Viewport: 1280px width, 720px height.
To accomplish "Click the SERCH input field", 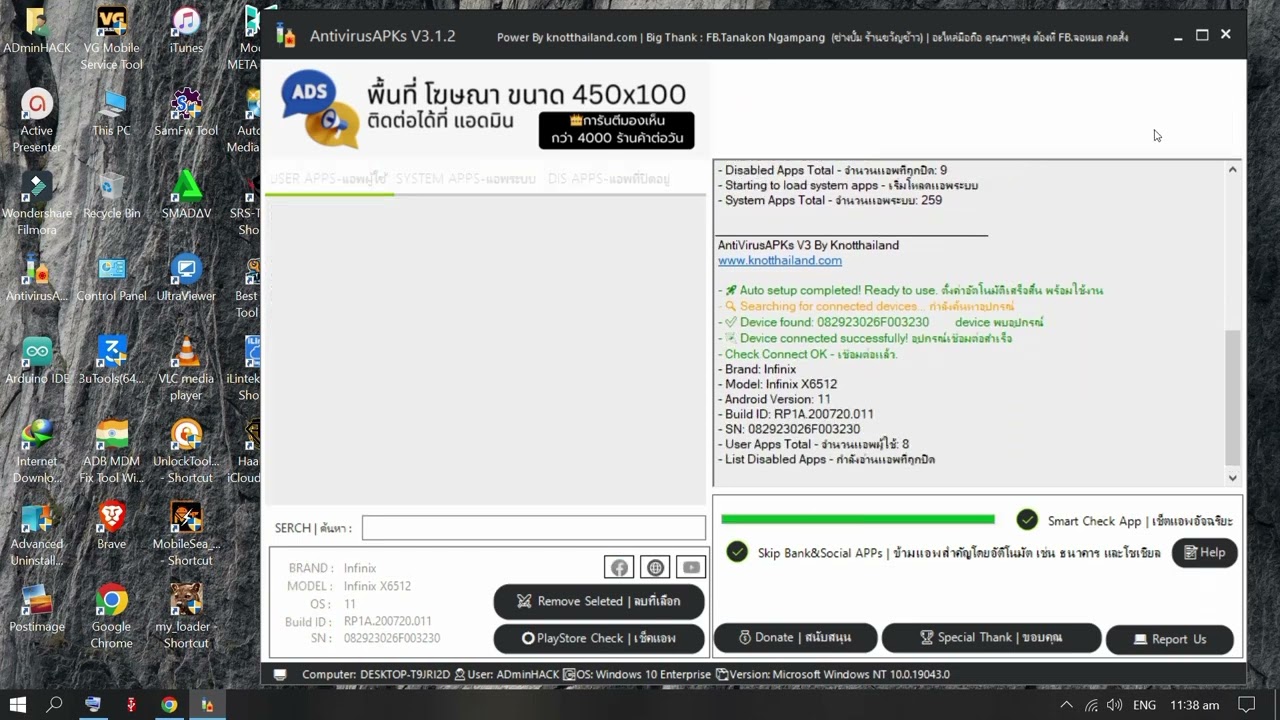I will [x=534, y=528].
